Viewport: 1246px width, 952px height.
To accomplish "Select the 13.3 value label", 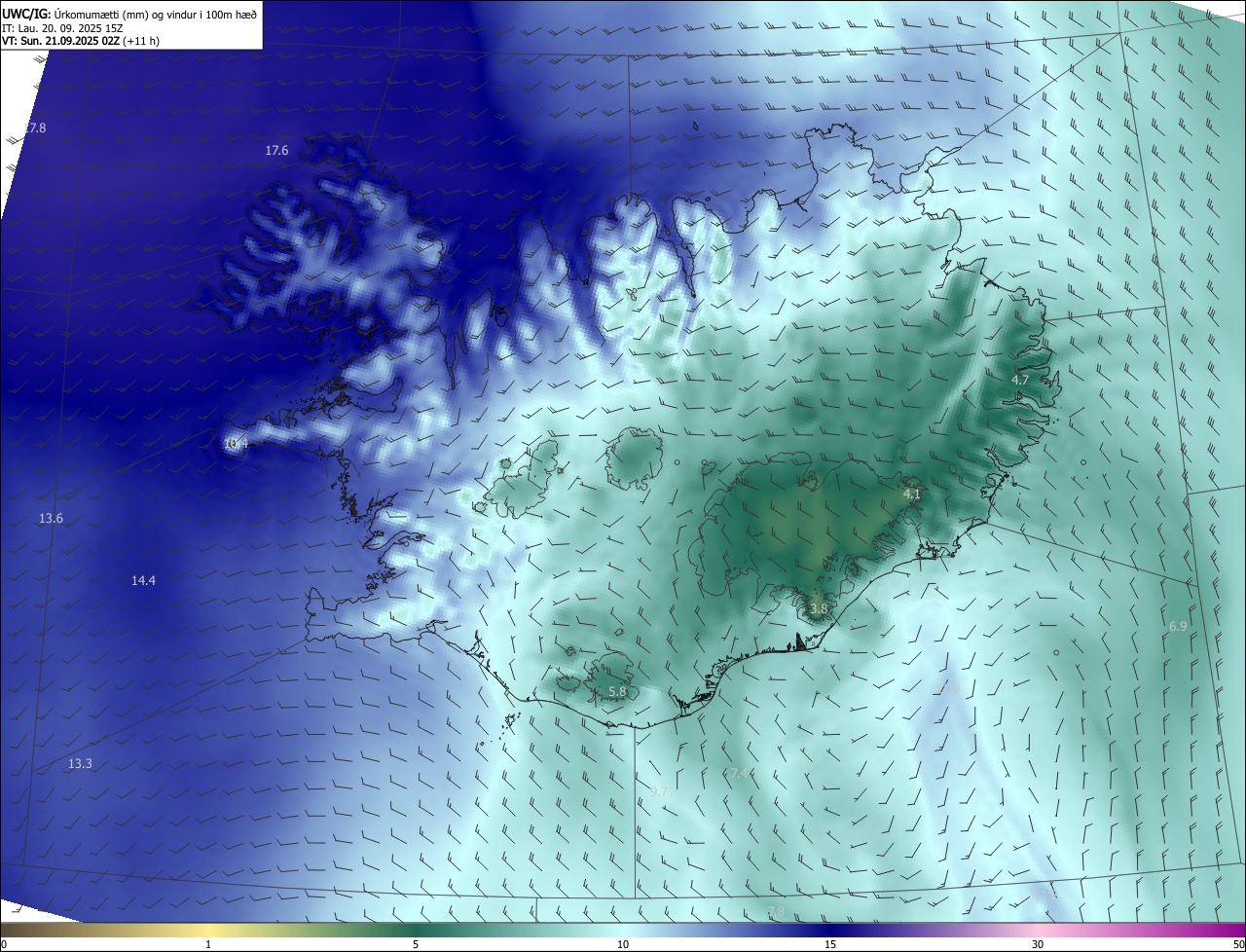I will pyautogui.click(x=80, y=764).
